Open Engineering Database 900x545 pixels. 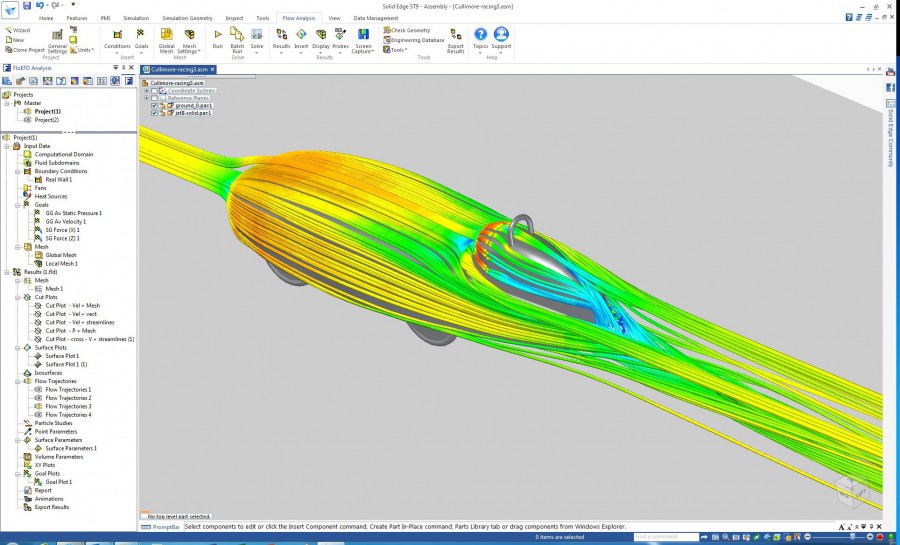(413, 40)
